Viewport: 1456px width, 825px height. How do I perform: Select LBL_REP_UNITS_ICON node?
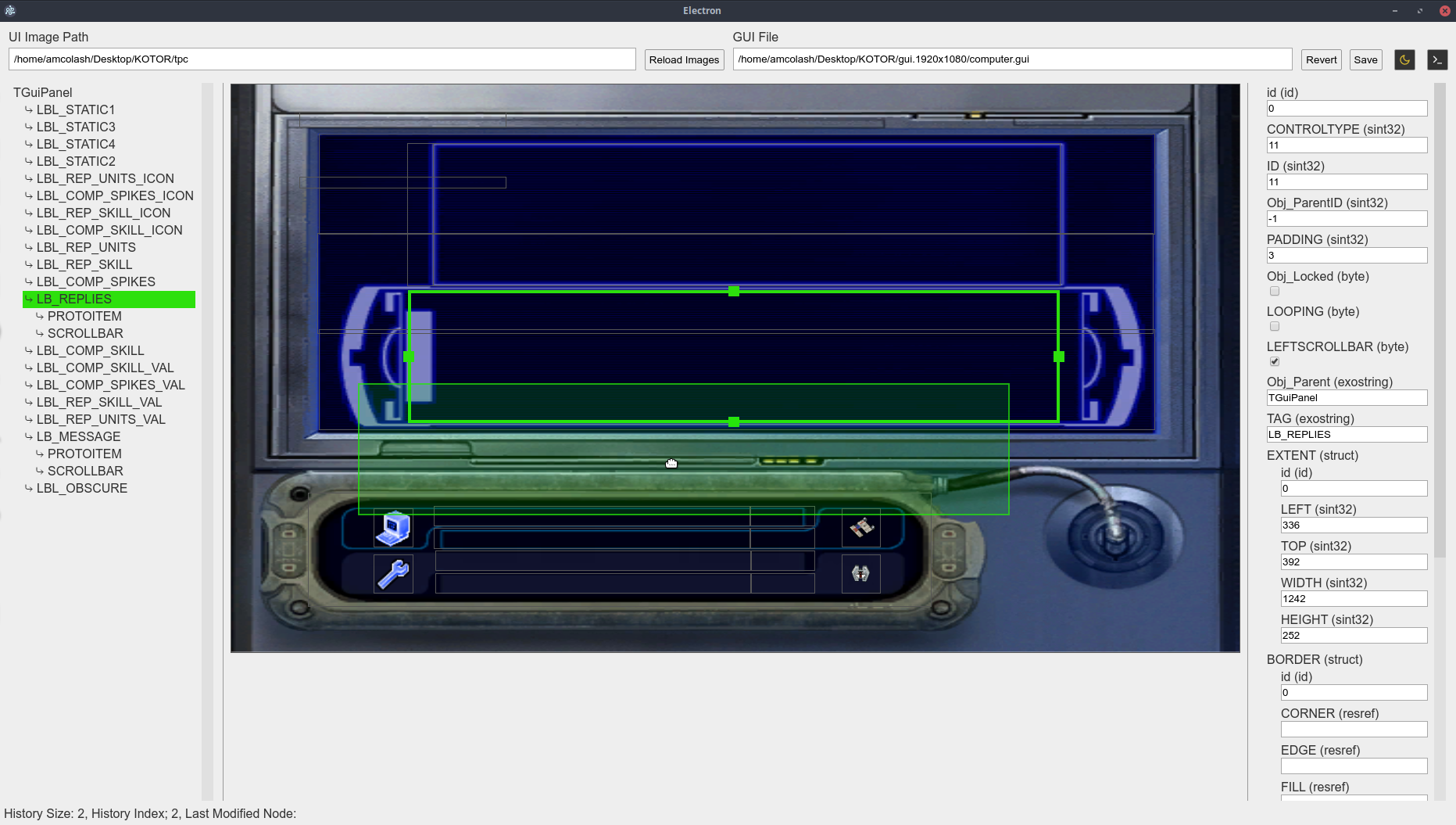tap(106, 178)
